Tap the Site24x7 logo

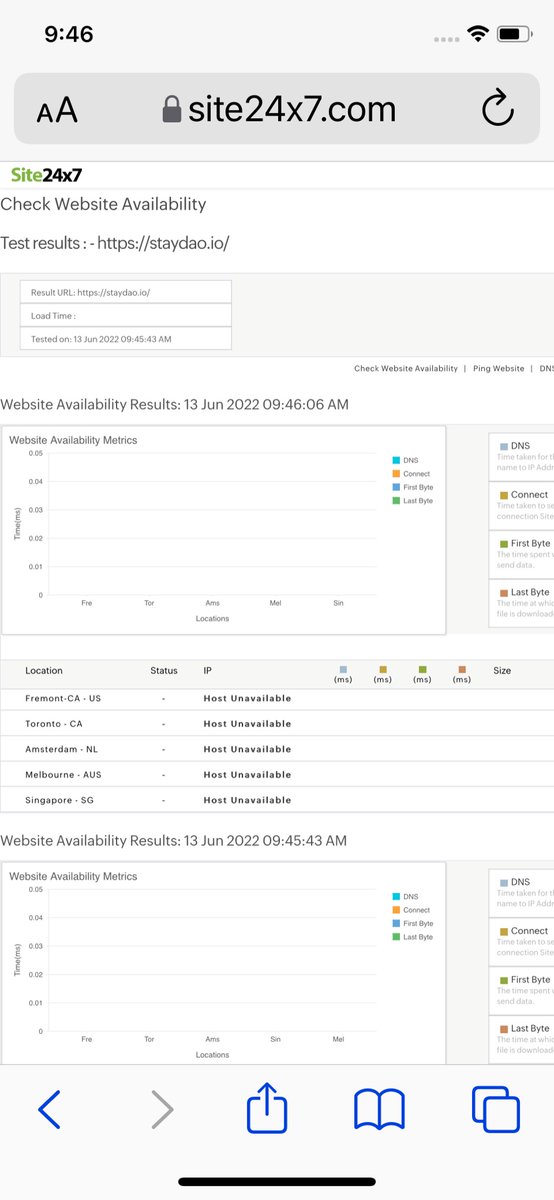[46, 175]
